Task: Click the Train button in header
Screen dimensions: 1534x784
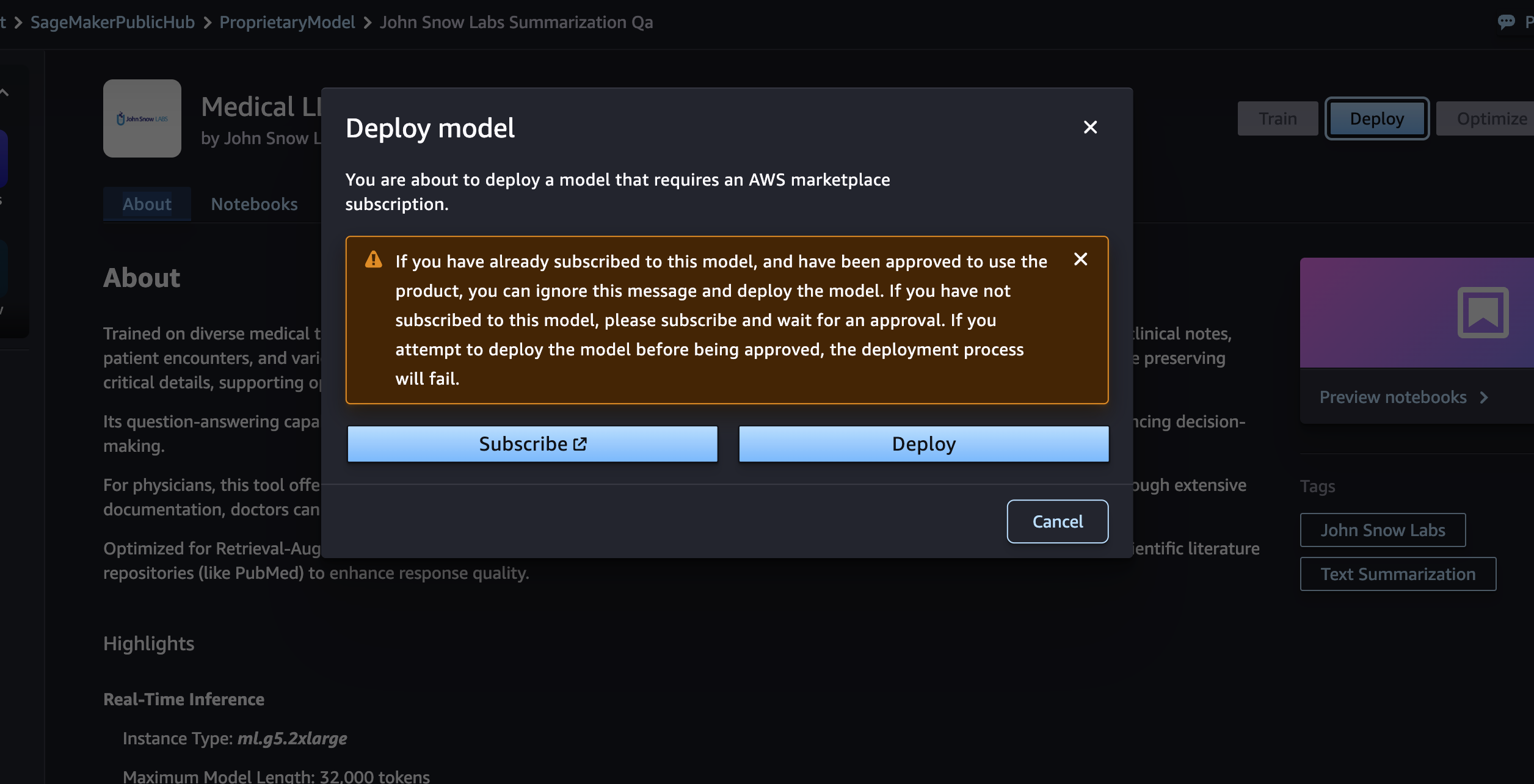Action: pos(1278,118)
